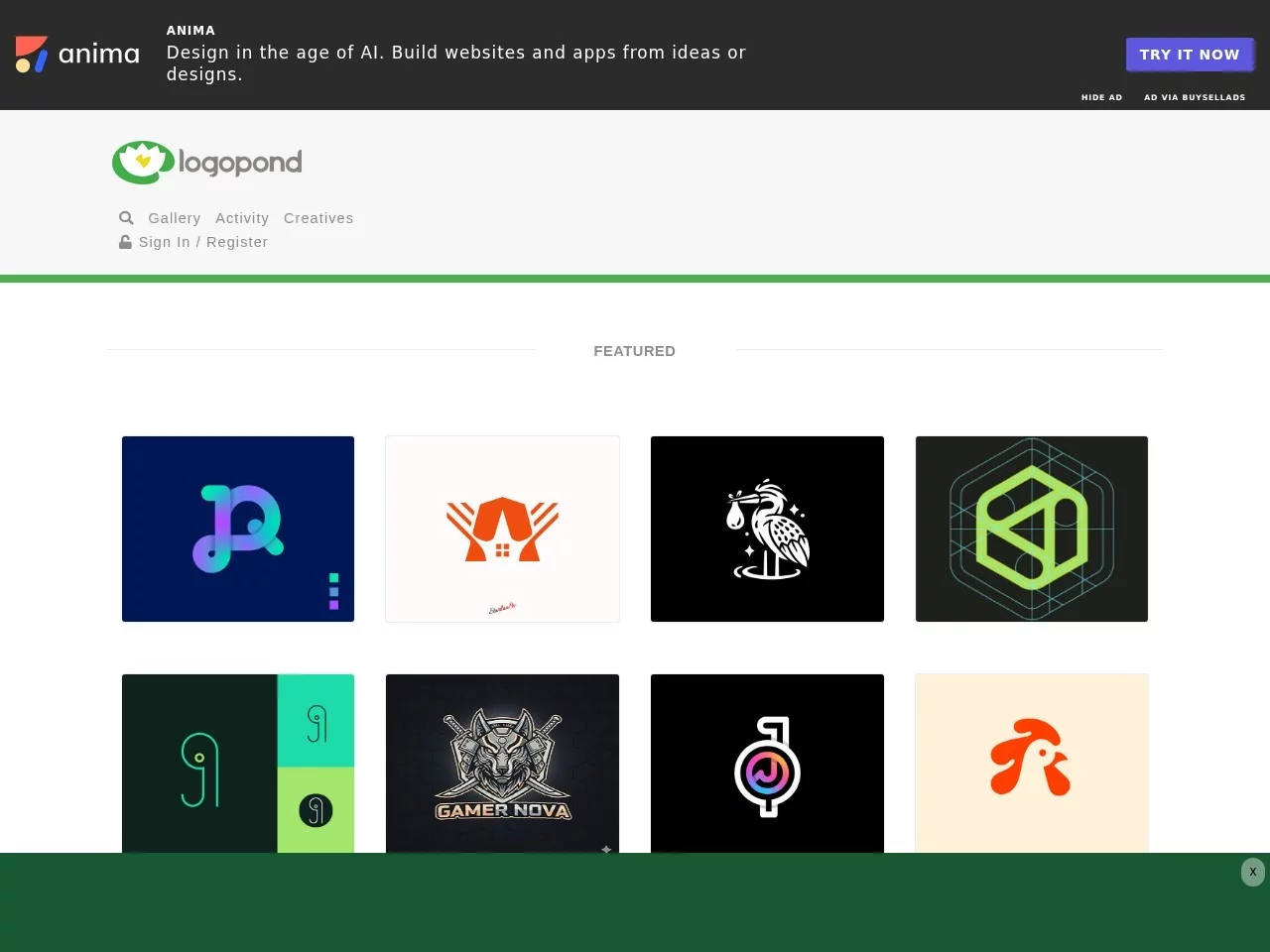Image resolution: width=1270 pixels, height=952 pixels.
Task: Open the Gallery section
Action: [175, 218]
